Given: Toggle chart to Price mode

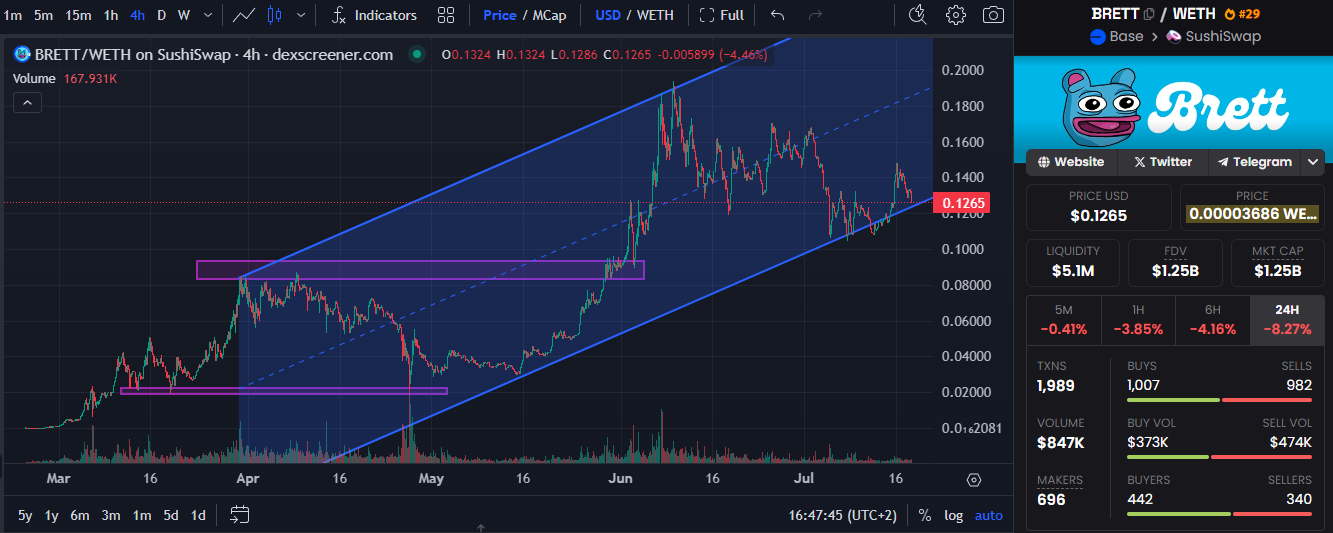Looking at the screenshot, I should coord(499,15).
